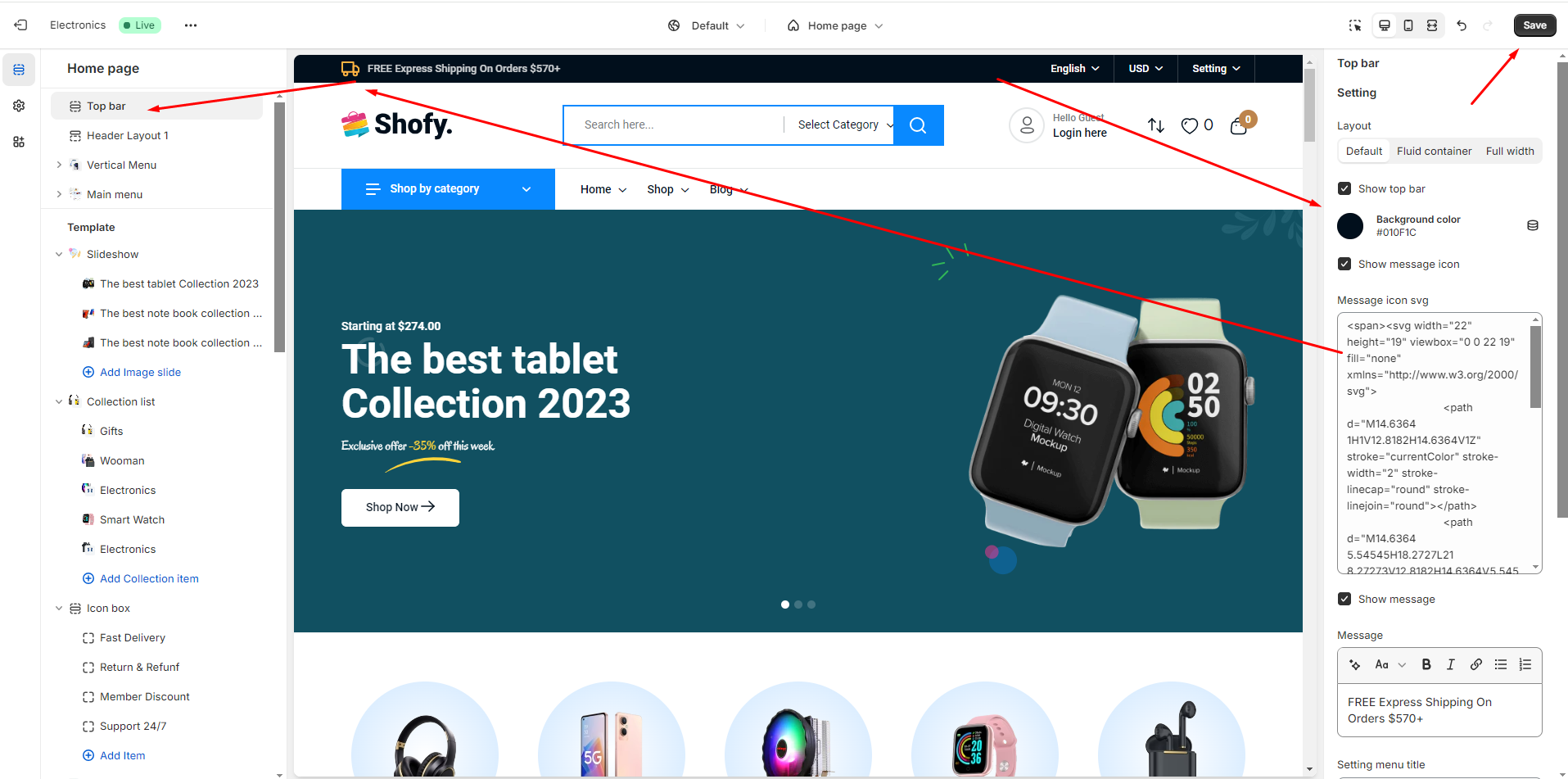
Task: Click Add Image slide link
Action: 140,372
